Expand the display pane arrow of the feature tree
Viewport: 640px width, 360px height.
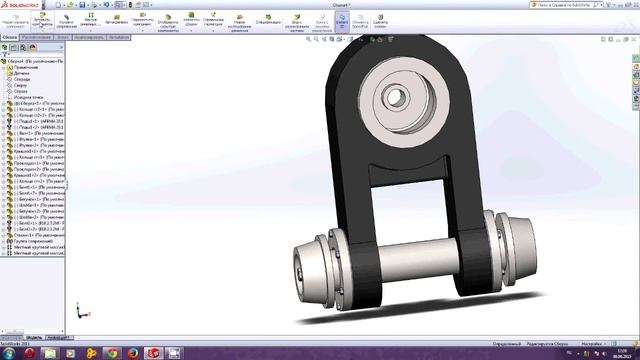(62, 47)
